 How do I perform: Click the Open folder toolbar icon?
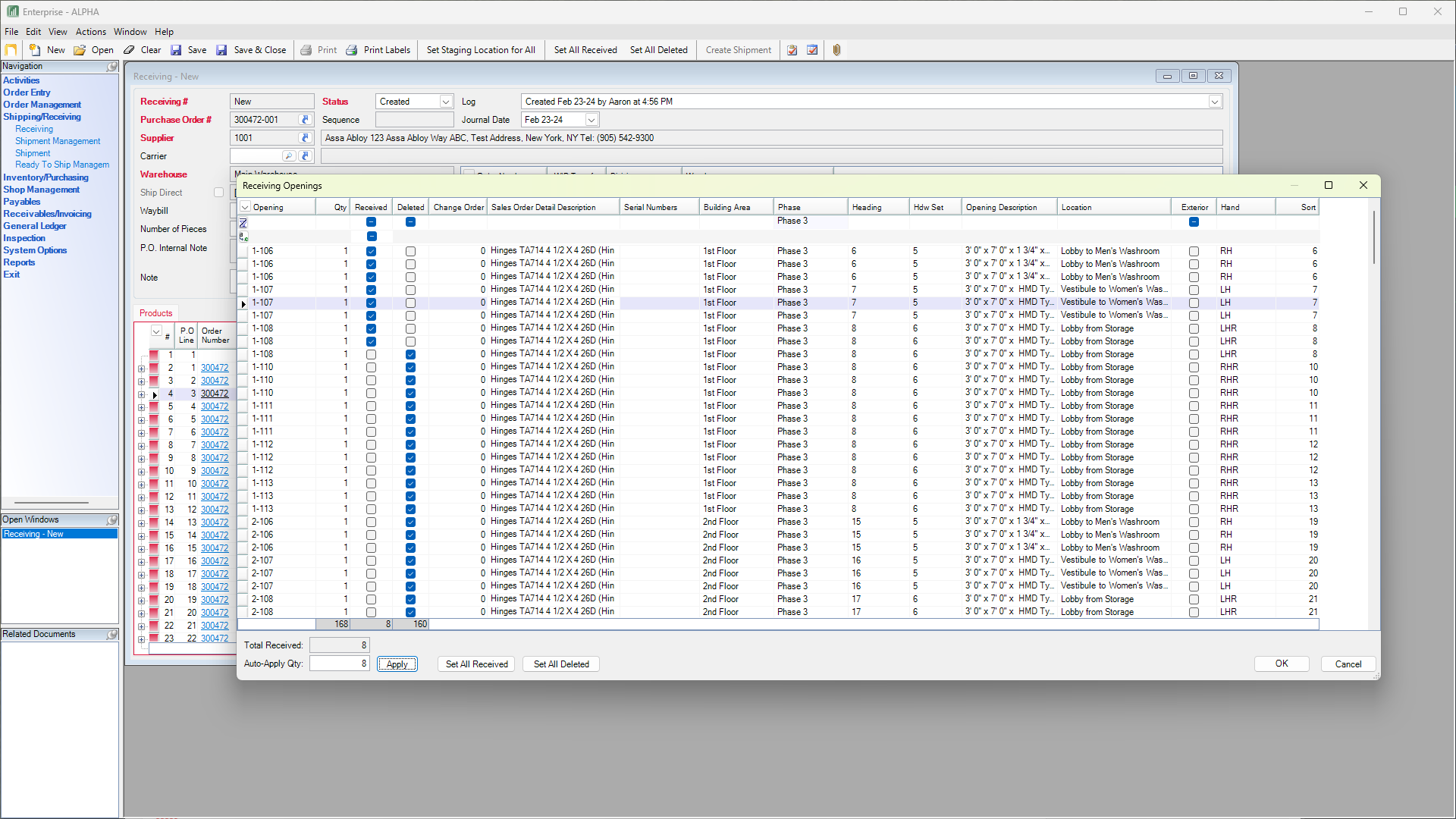click(x=80, y=50)
